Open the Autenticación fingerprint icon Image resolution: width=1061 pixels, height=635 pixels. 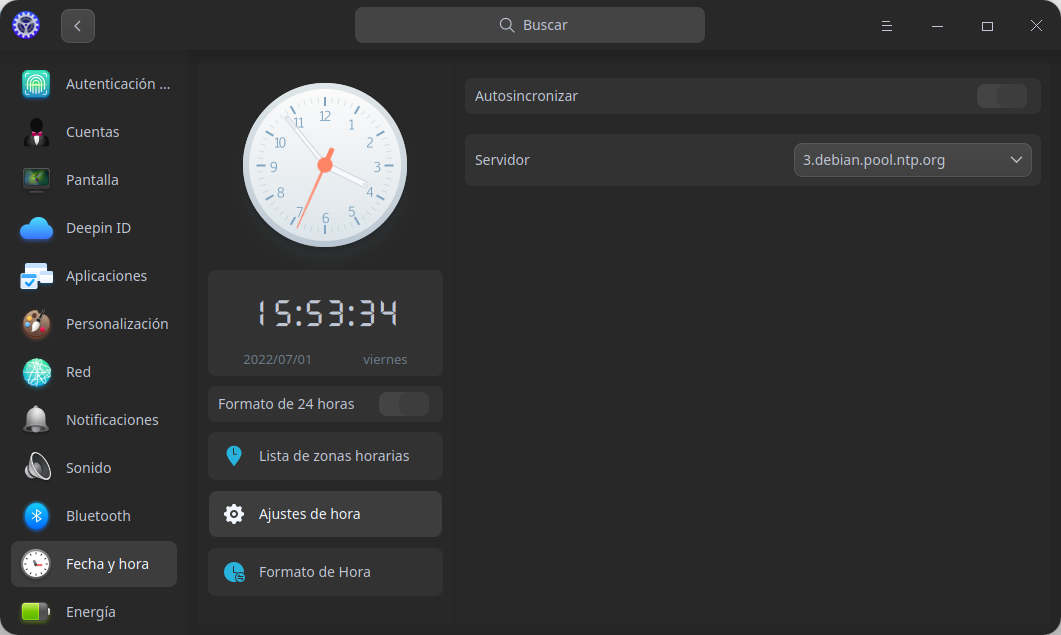coord(36,84)
